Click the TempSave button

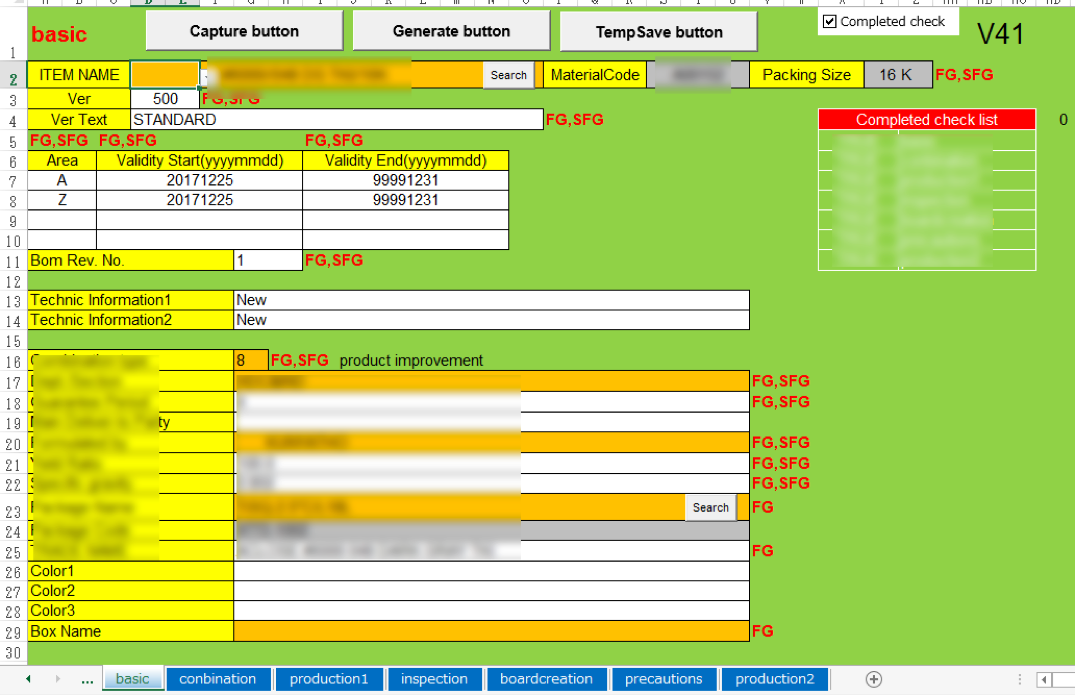tap(659, 32)
